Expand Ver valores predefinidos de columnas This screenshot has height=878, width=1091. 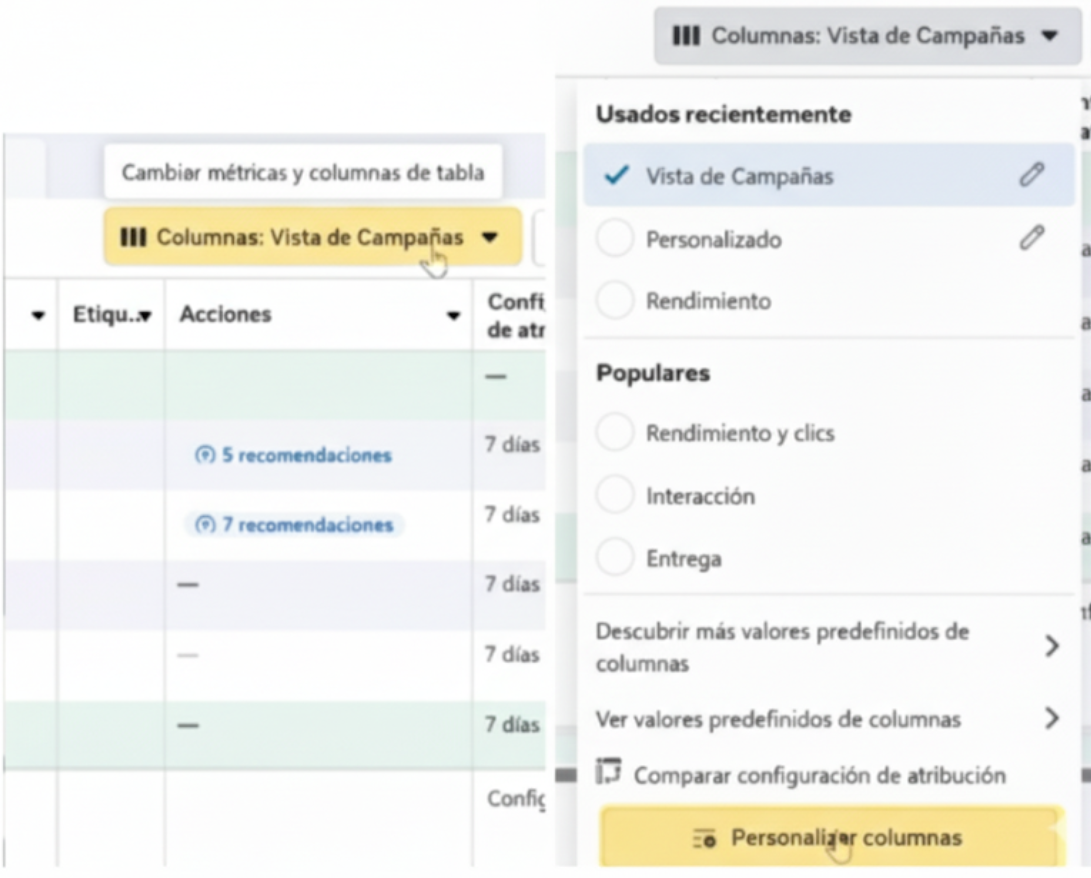(x=1051, y=718)
